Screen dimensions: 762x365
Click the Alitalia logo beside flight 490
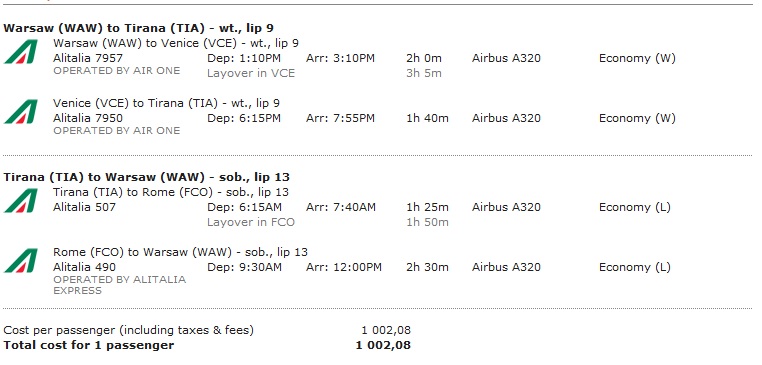click(x=21, y=261)
